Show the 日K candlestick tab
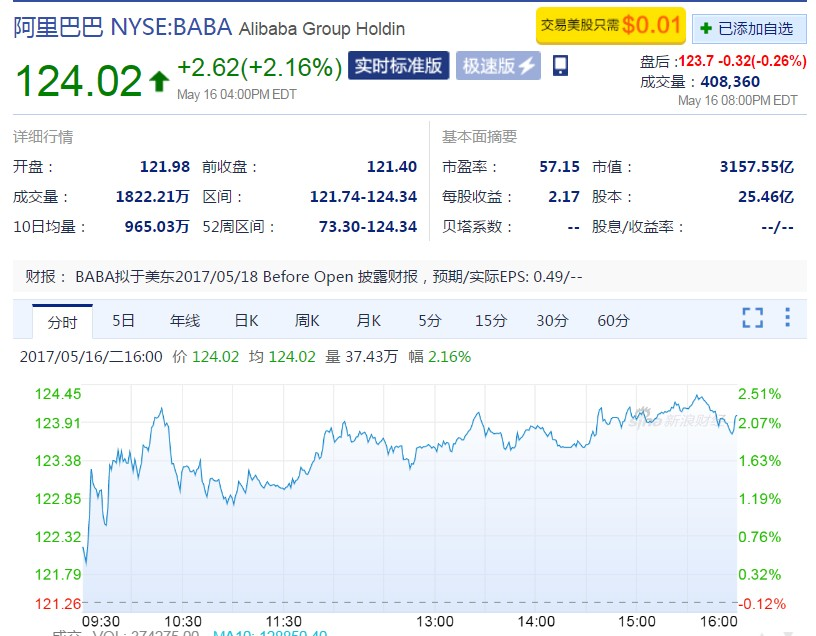Screen dimensions: 816x636 (246, 321)
